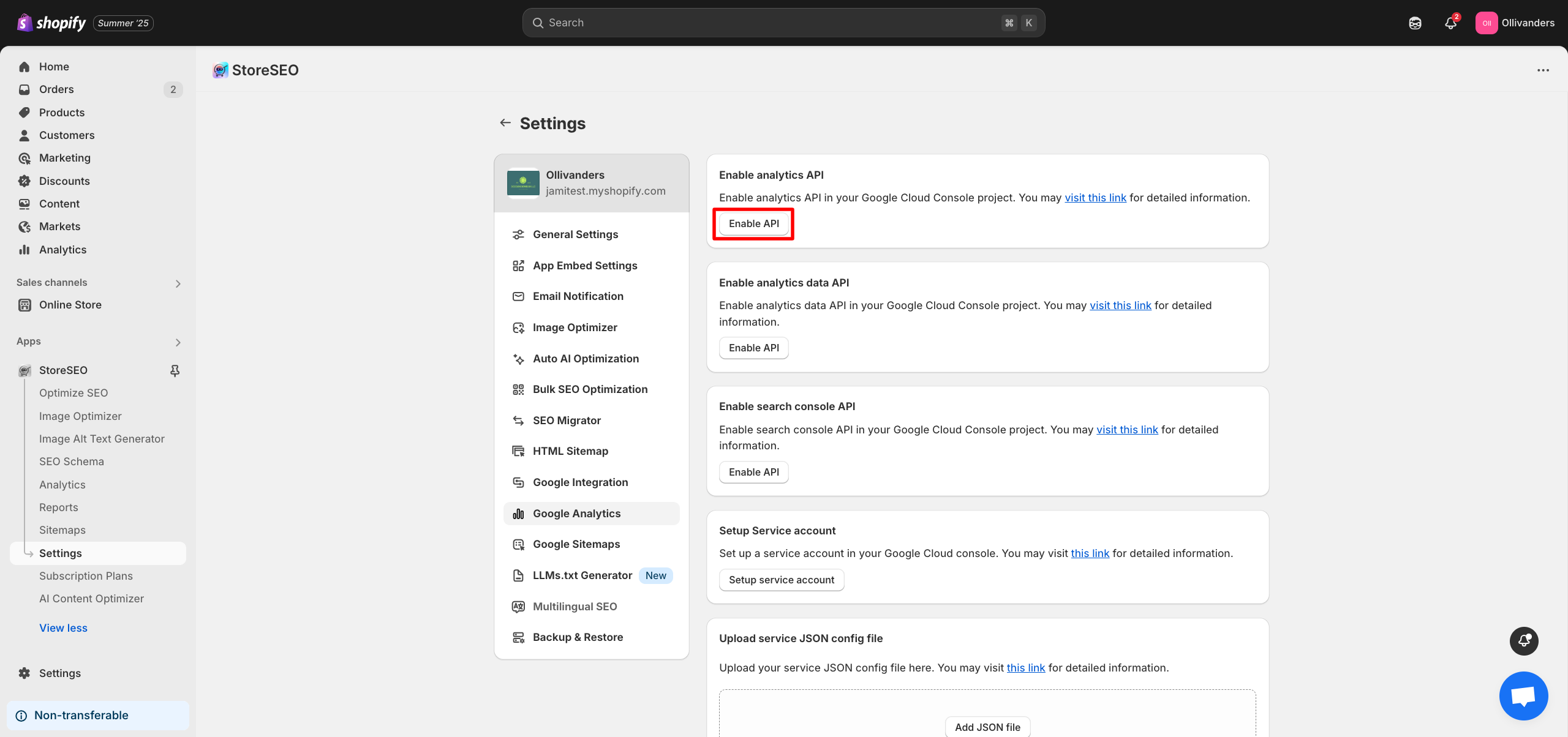This screenshot has height=737, width=1568.
Task: Click the Marketing target icon
Action: [24, 158]
